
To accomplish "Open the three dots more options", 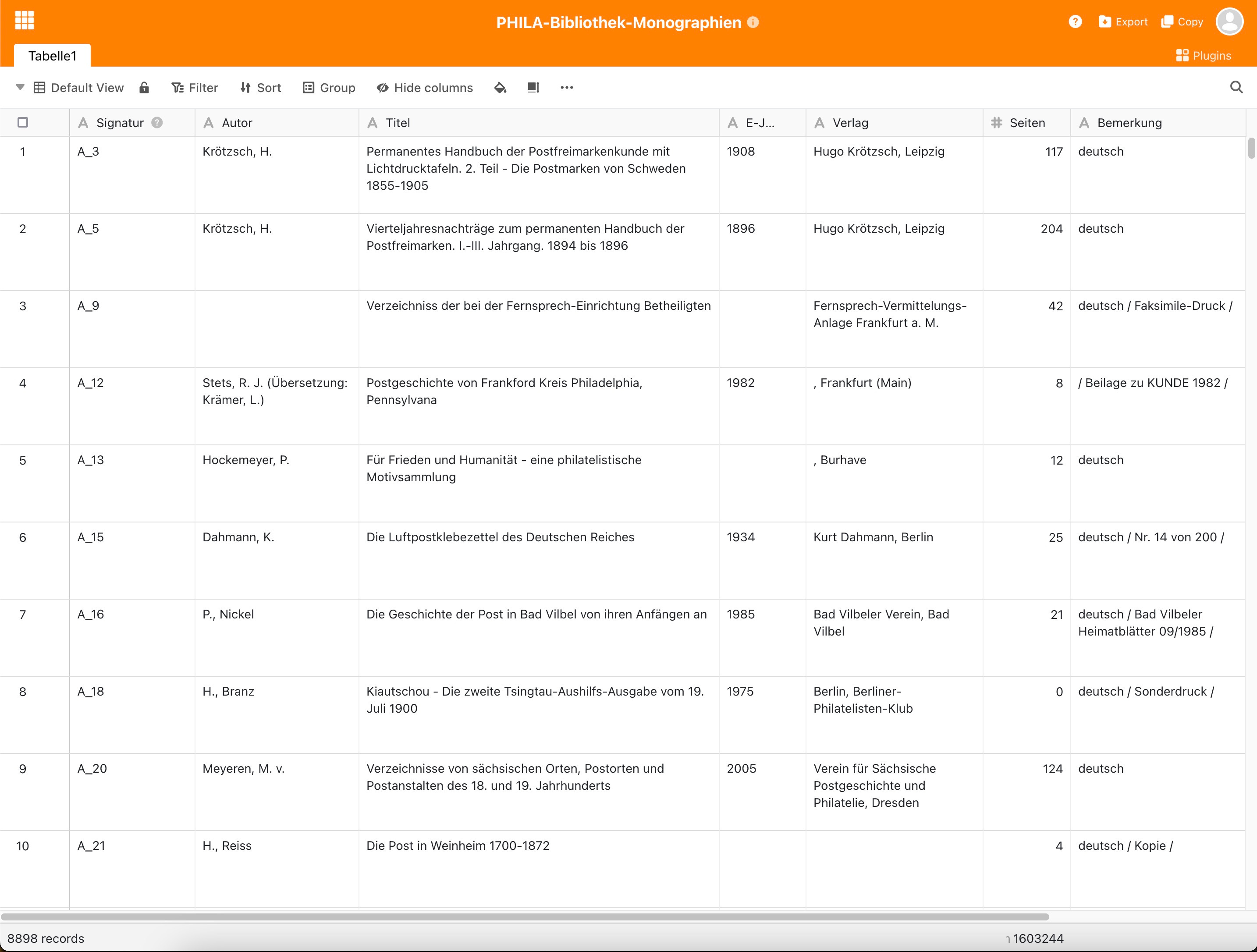I will point(567,88).
